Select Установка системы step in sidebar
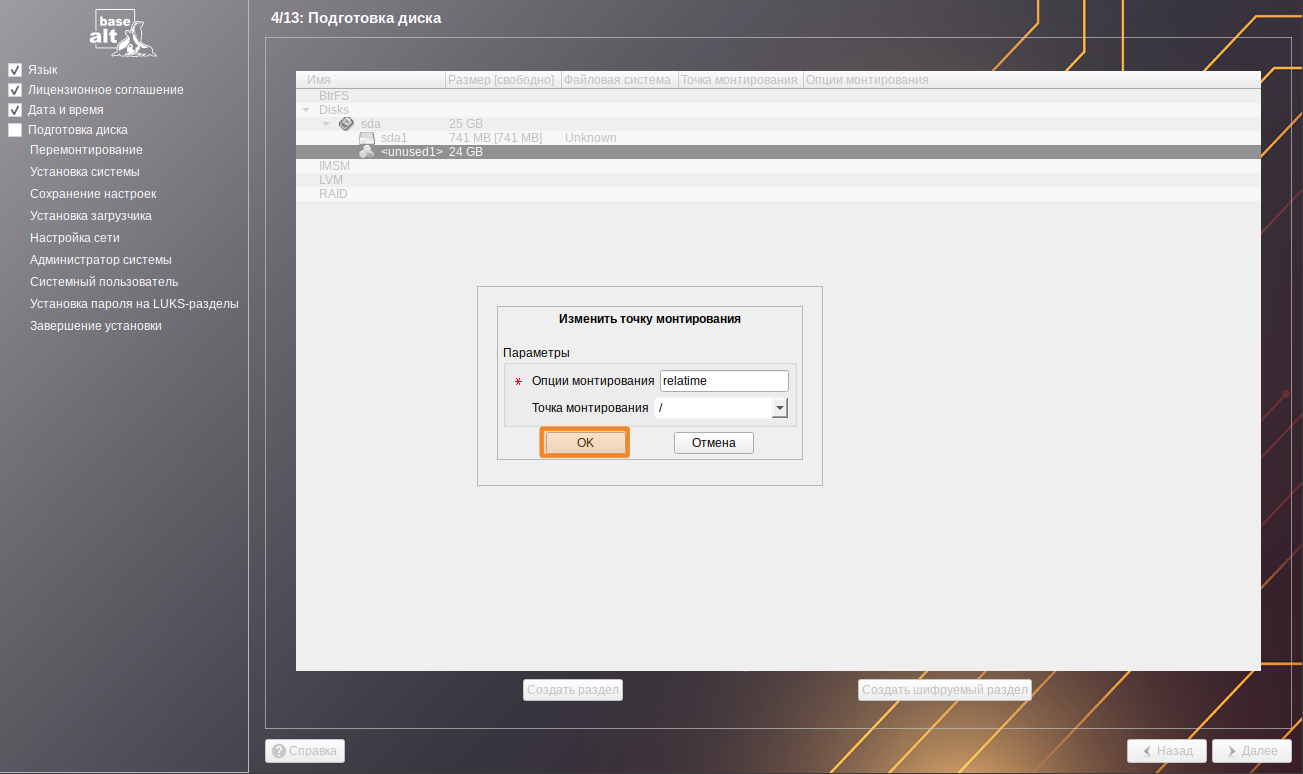Image resolution: width=1303 pixels, height=774 pixels. click(85, 172)
